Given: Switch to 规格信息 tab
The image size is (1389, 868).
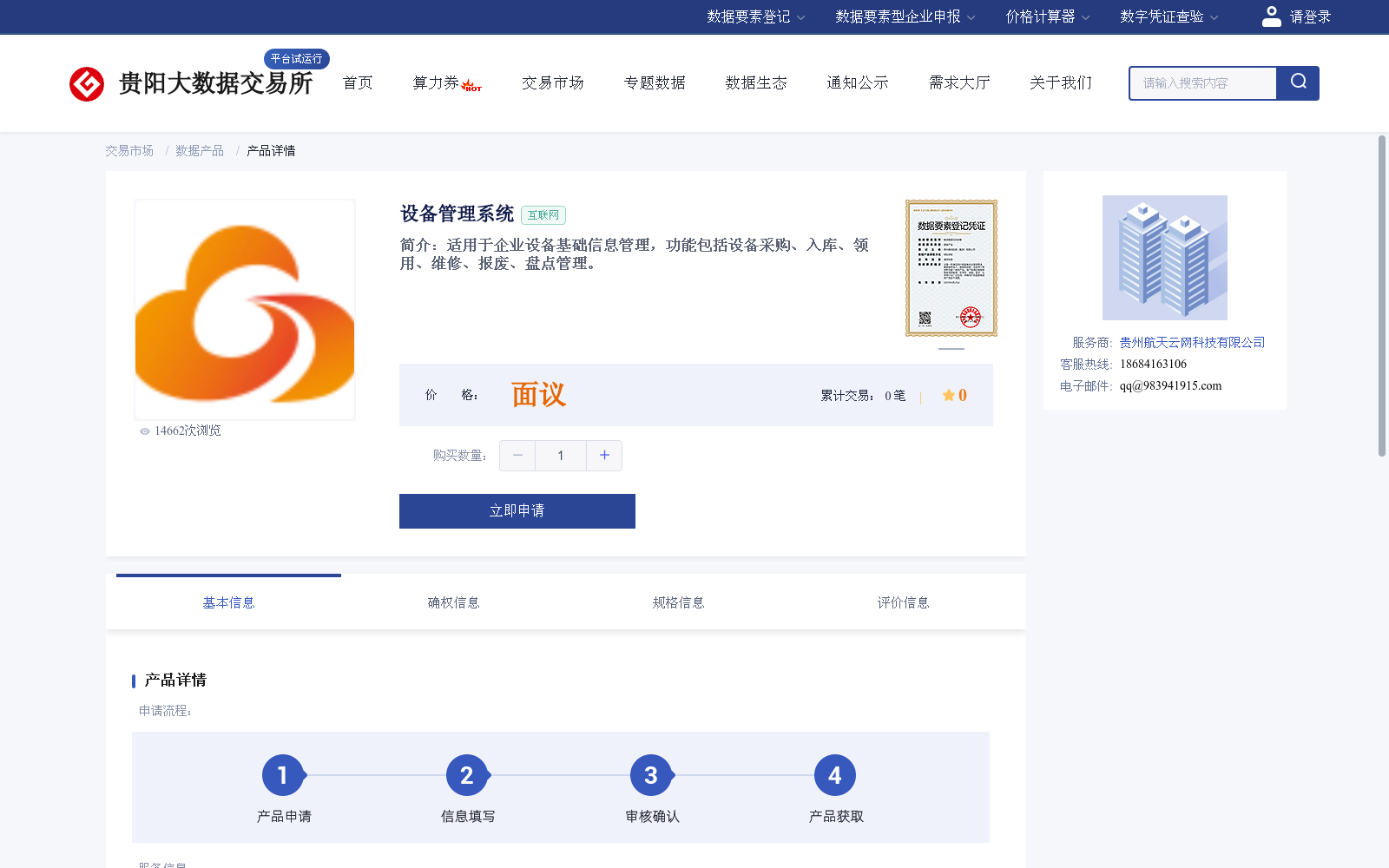Looking at the screenshot, I should [678, 602].
